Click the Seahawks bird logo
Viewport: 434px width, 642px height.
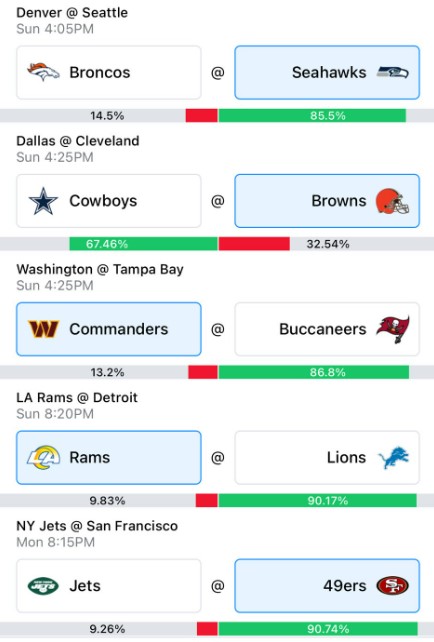click(393, 72)
